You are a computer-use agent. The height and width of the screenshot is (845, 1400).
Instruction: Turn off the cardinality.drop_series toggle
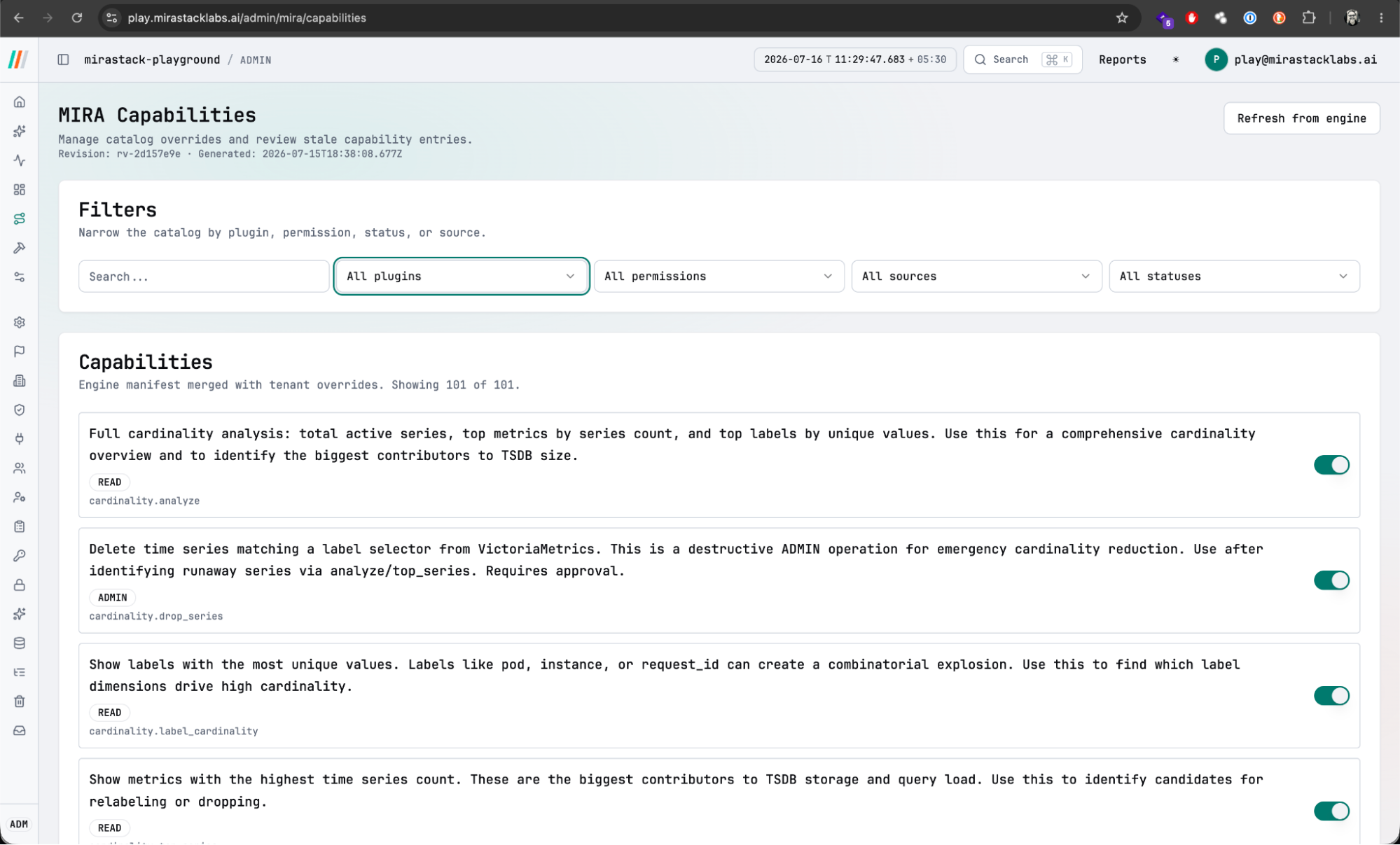click(x=1331, y=580)
